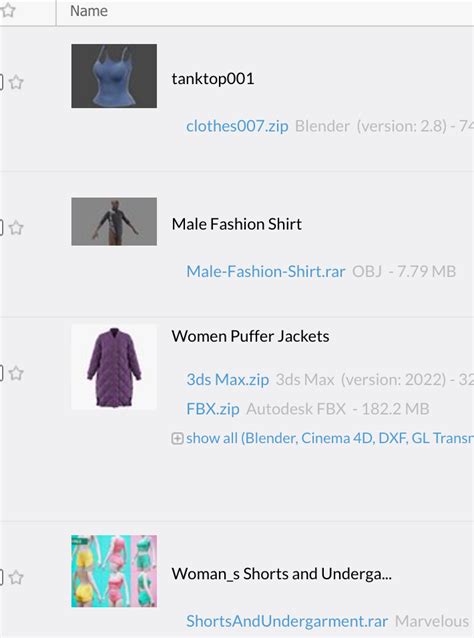Sort by Name column header
The width and height of the screenshot is (474, 638).
click(89, 11)
